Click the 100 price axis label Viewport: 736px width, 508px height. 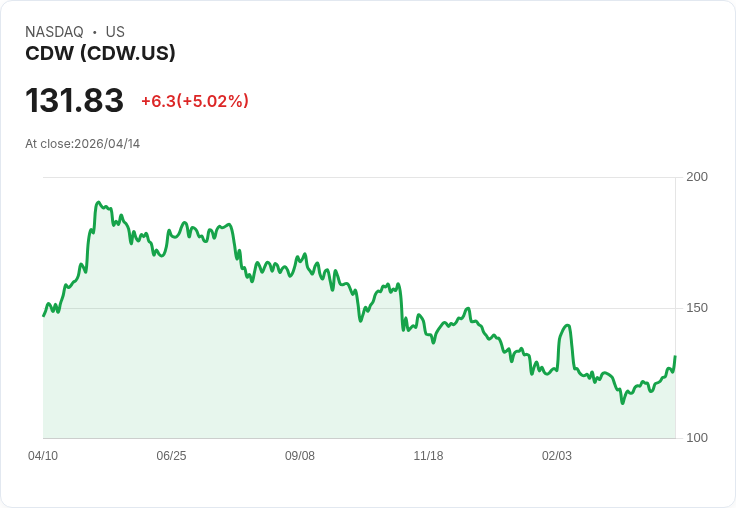(697, 438)
